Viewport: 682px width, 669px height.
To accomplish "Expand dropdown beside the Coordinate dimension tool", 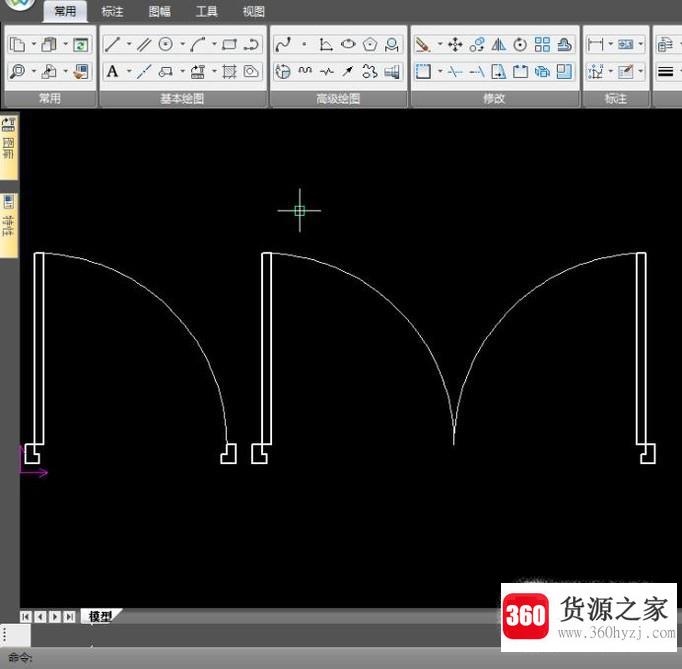I will click(611, 71).
